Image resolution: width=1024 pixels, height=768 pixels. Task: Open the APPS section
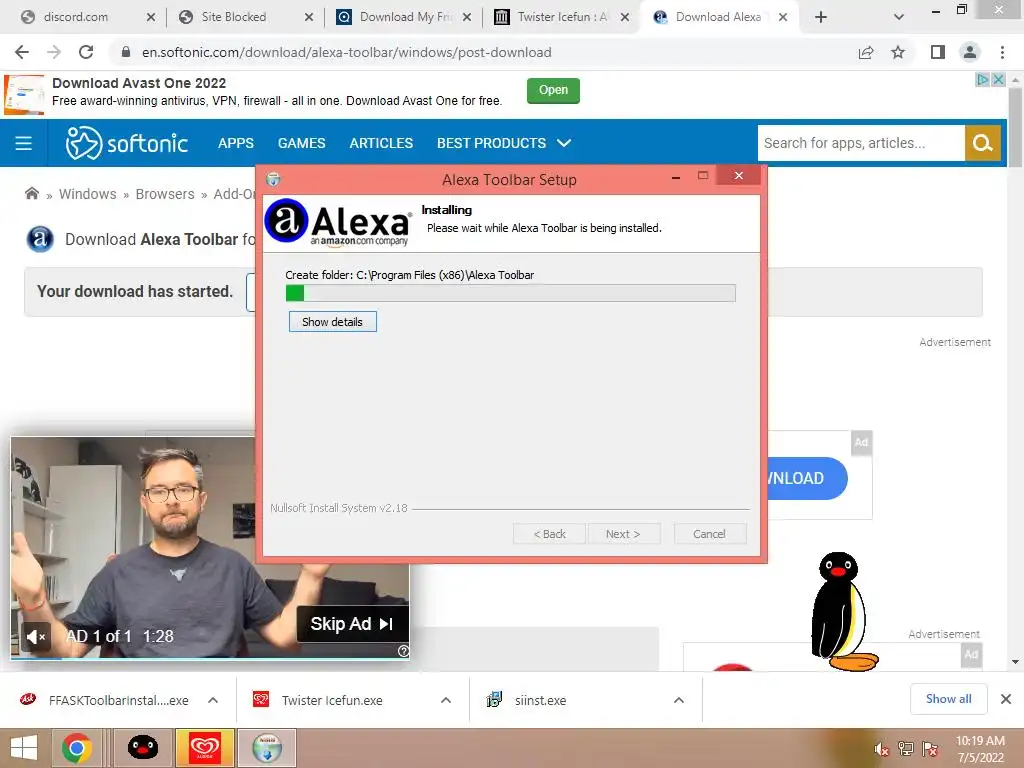click(236, 143)
